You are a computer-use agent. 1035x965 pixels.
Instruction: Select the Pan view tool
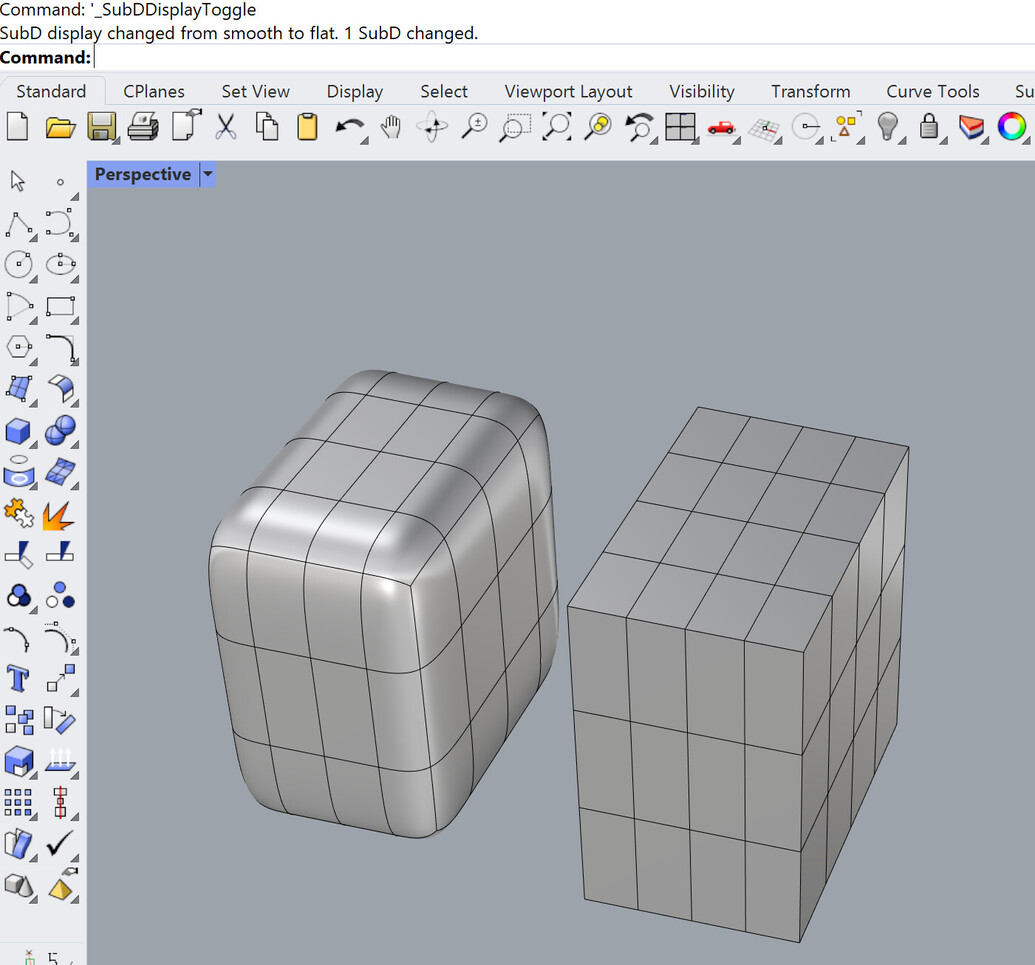[390, 127]
